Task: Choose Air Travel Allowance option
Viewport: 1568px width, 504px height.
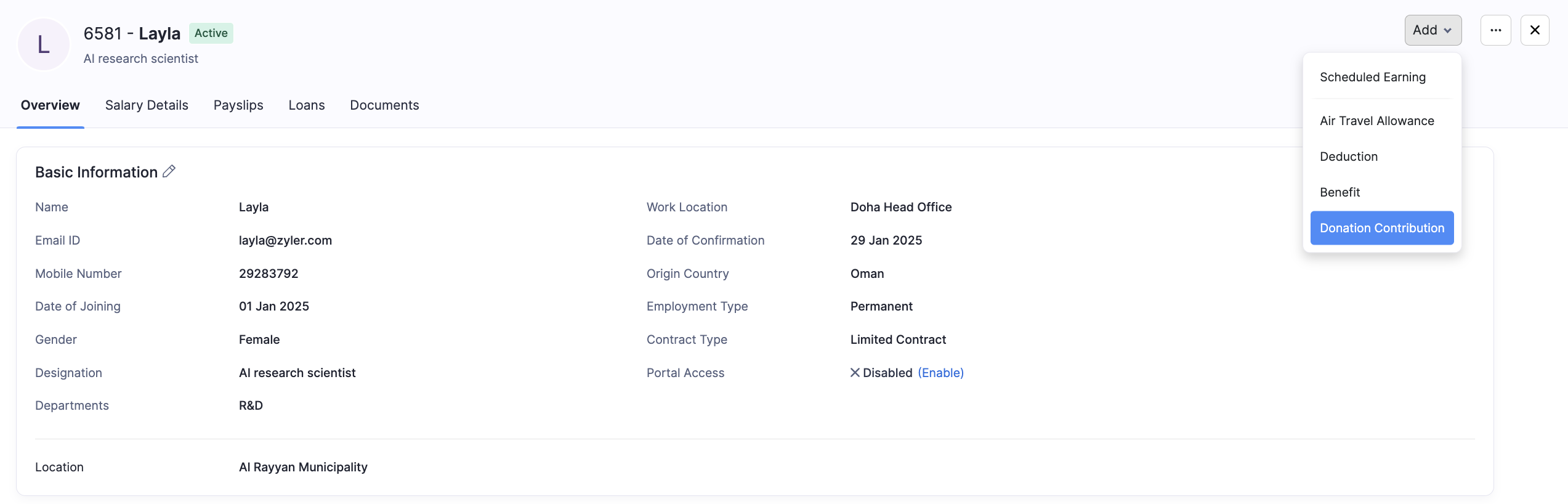Action: (x=1376, y=121)
